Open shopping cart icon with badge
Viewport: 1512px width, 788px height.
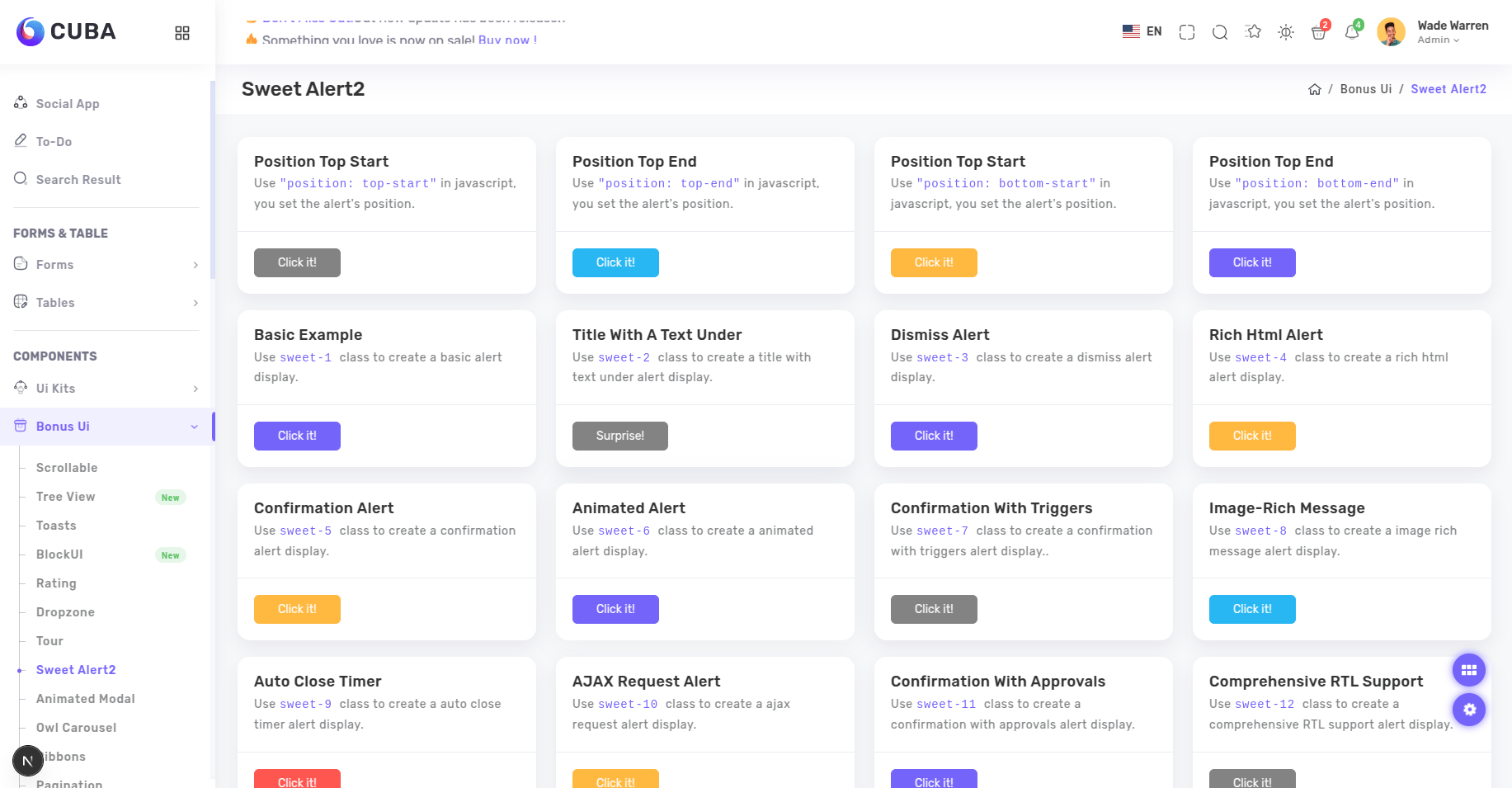pos(1319,32)
